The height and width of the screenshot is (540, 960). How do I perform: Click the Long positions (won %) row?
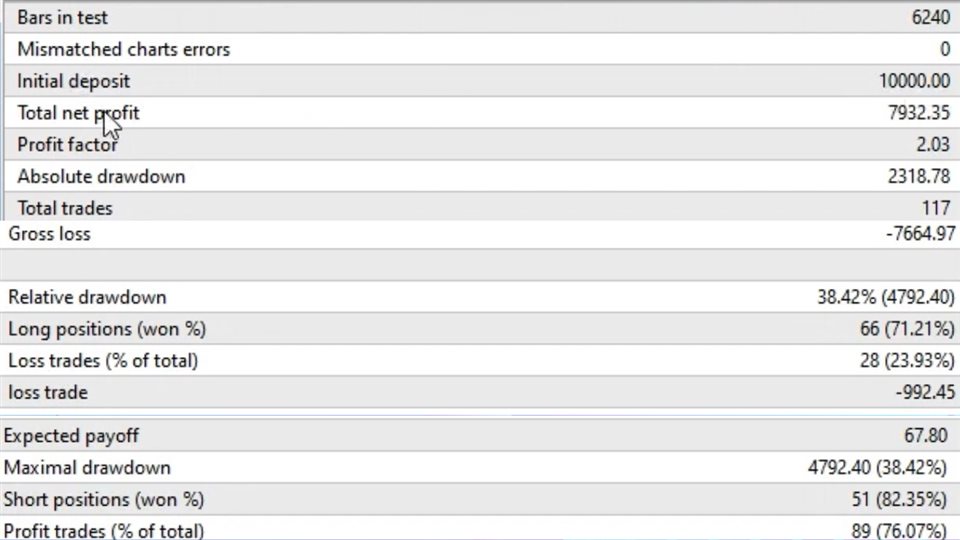[480, 329]
